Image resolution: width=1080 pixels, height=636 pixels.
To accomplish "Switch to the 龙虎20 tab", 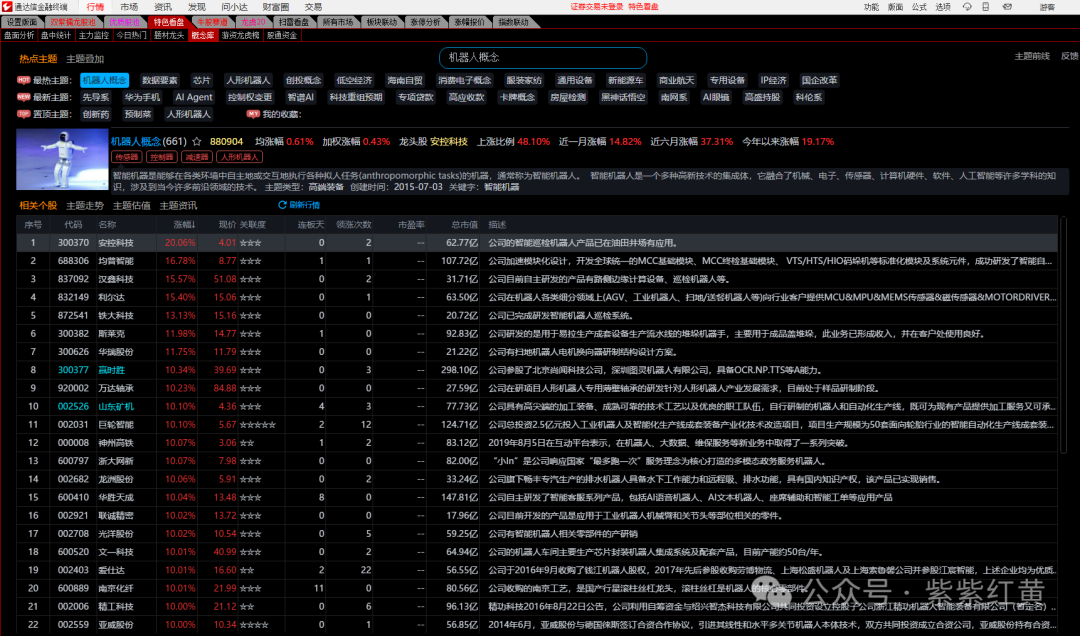I will (x=253, y=22).
